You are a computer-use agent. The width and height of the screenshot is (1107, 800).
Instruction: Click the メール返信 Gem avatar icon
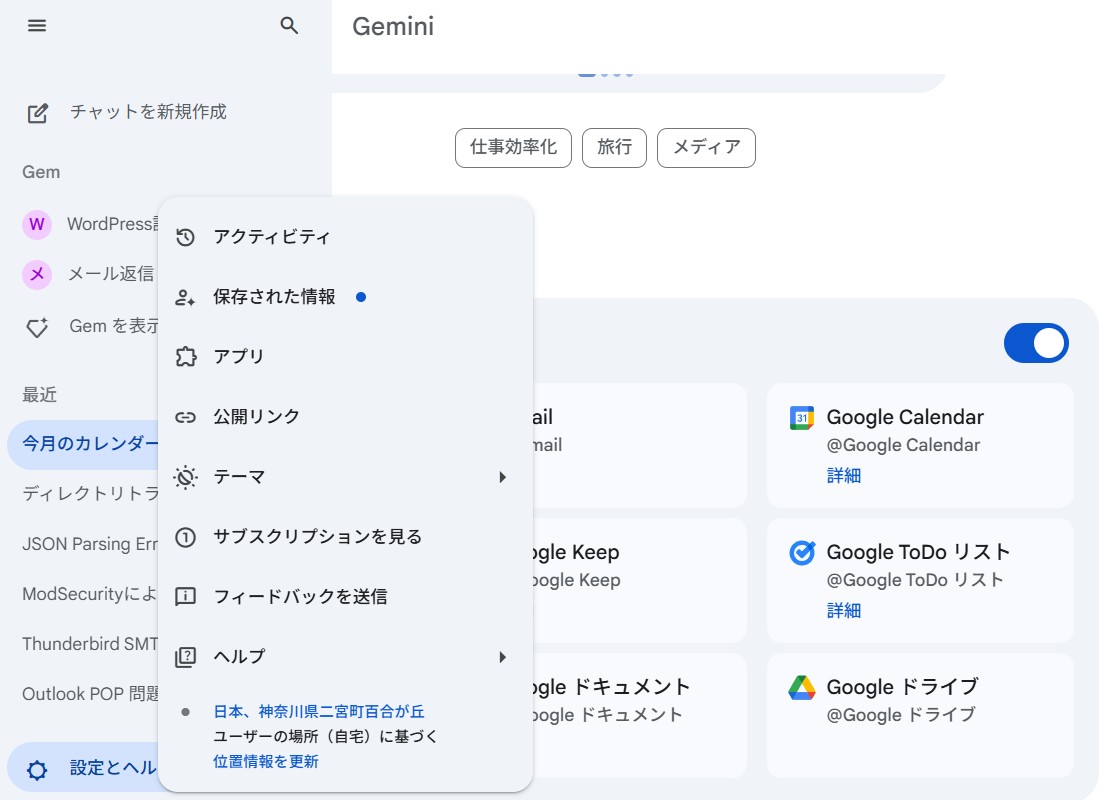pyautogui.click(x=37, y=274)
